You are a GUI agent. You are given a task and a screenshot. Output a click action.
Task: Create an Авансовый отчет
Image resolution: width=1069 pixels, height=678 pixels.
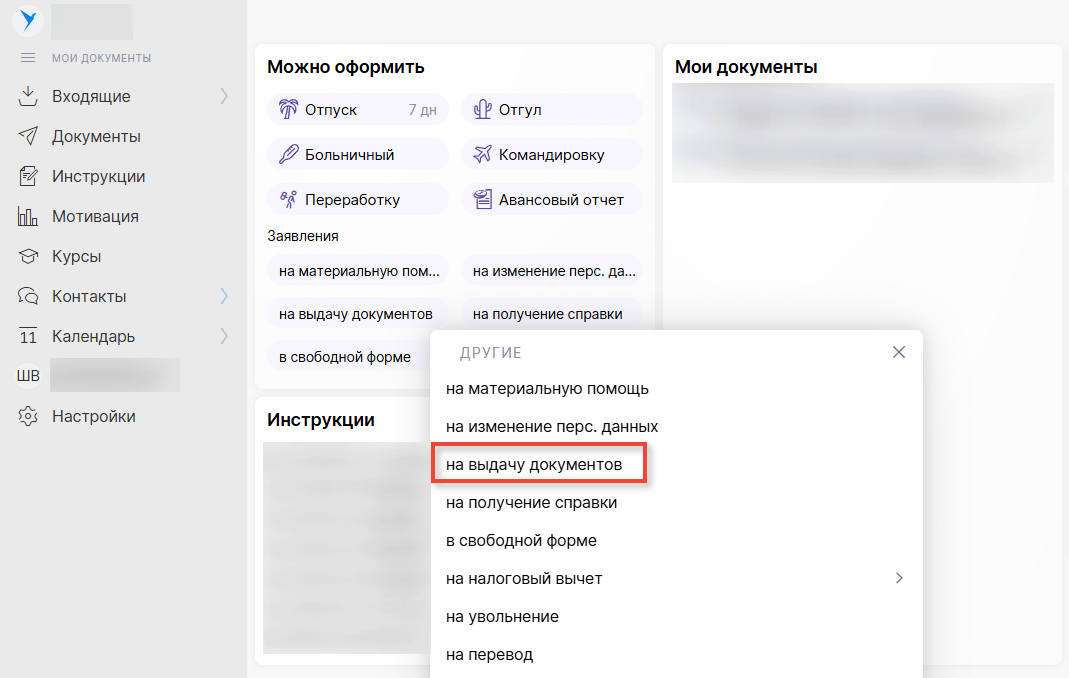tap(551, 200)
